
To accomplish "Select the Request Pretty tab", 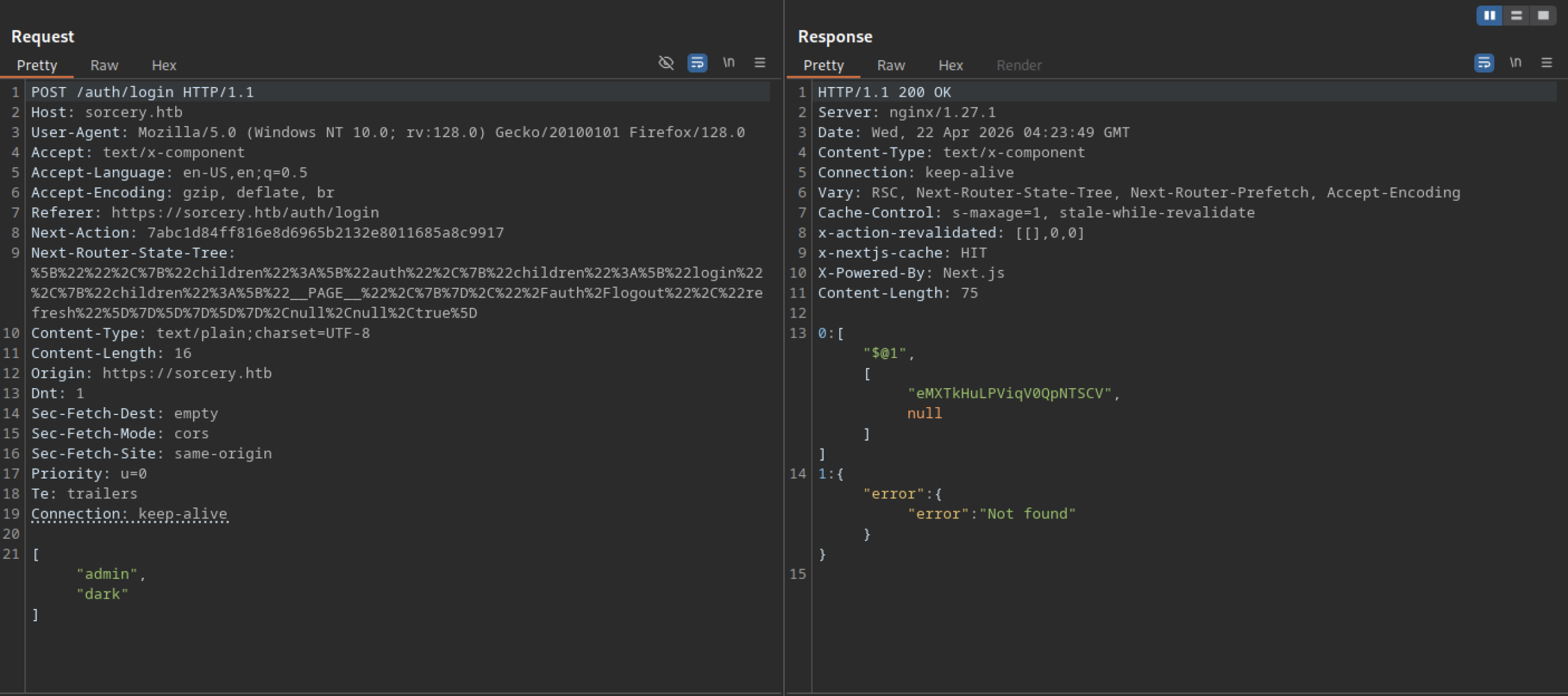I will (37, 65).
